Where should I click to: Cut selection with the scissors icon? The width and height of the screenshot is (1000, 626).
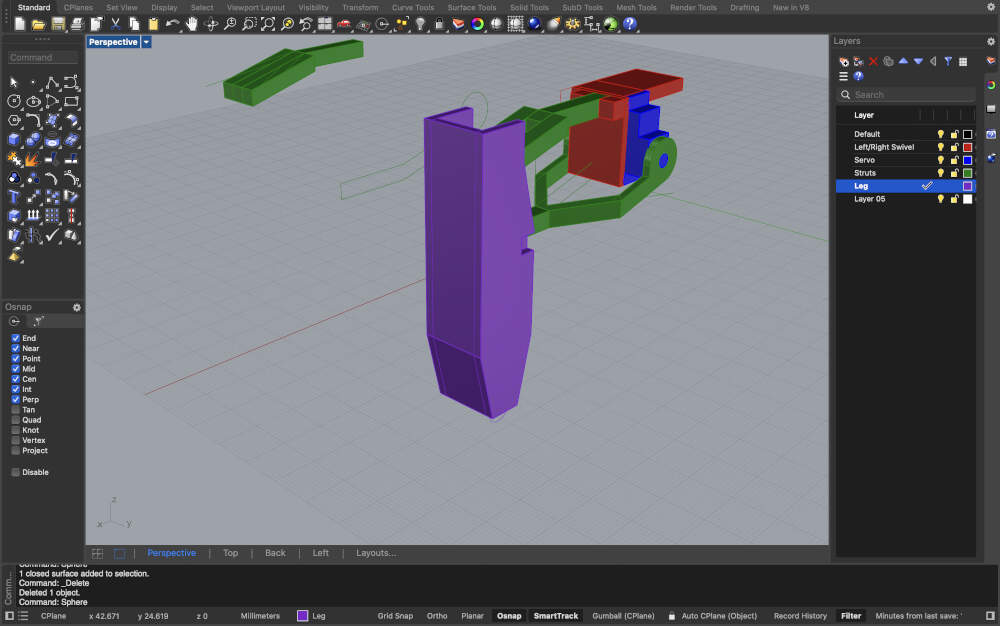point(115,24)
